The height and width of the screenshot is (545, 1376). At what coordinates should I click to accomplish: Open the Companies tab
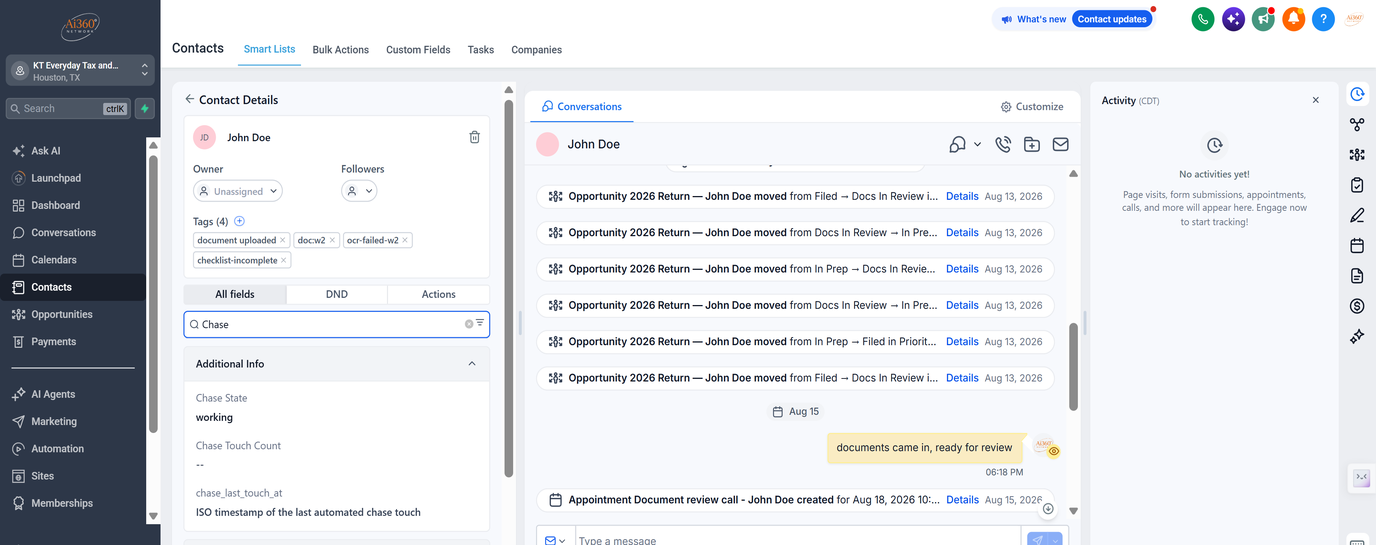click(x=537, y=50)
